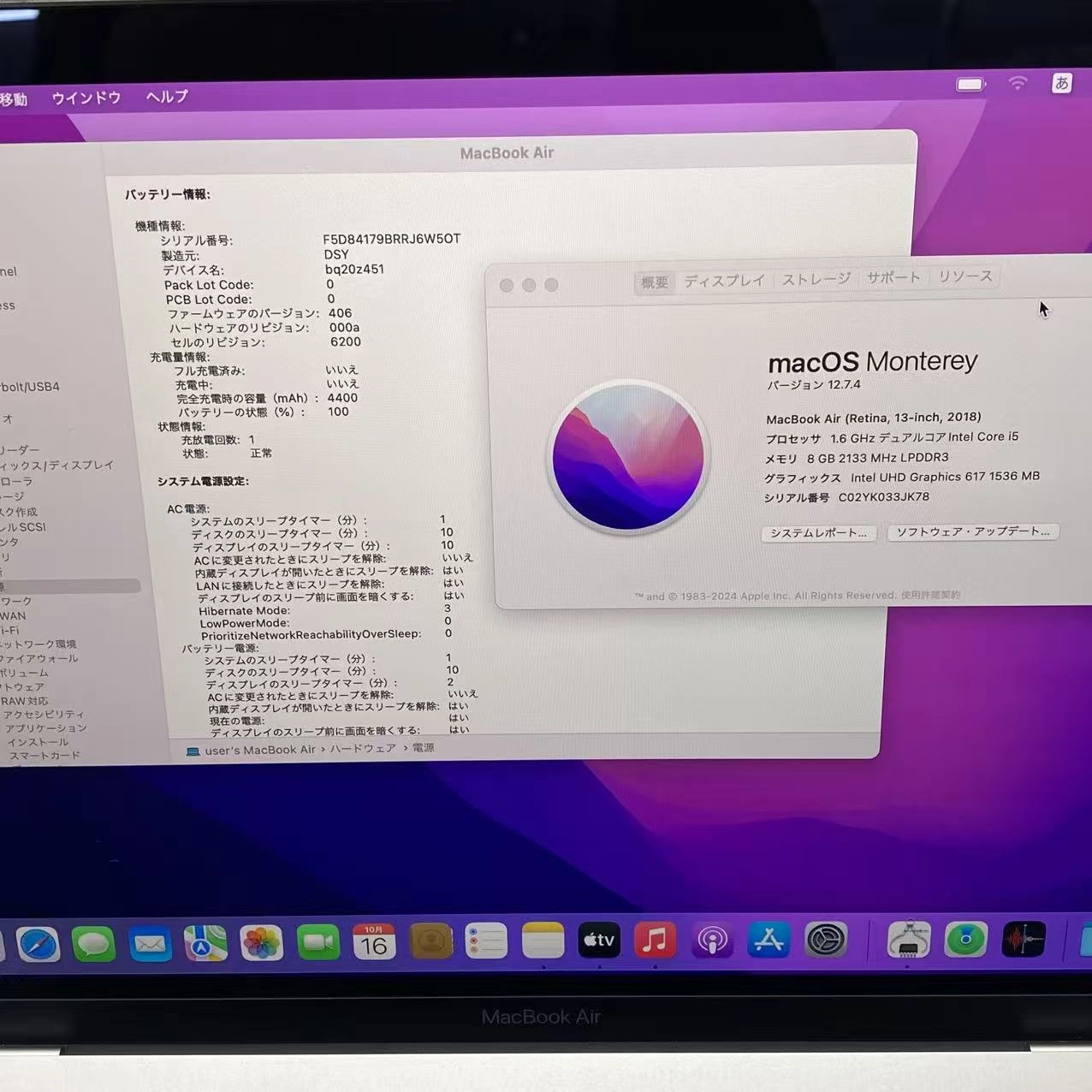The image size is (1092, 1092).
Task: Click the Wi-Fi icon in the menu bar
Action: pos(1017,83)
